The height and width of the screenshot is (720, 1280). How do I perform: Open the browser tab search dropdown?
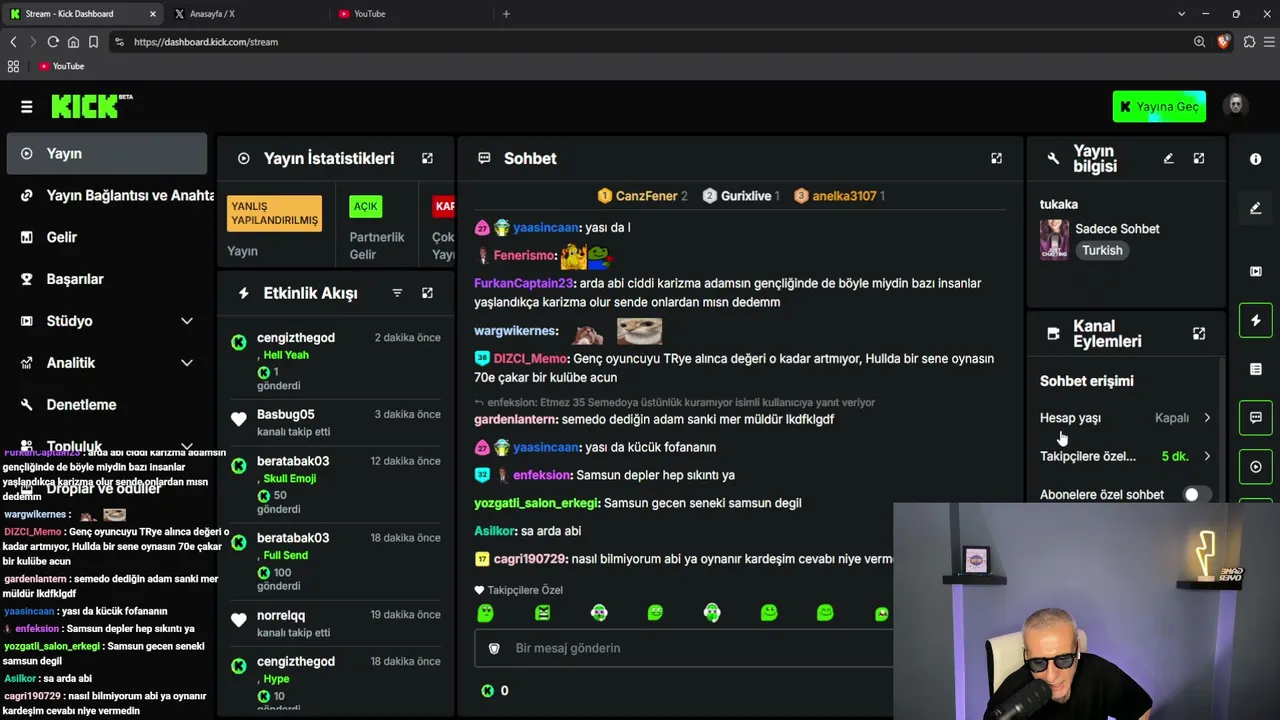coord(1181,14)
